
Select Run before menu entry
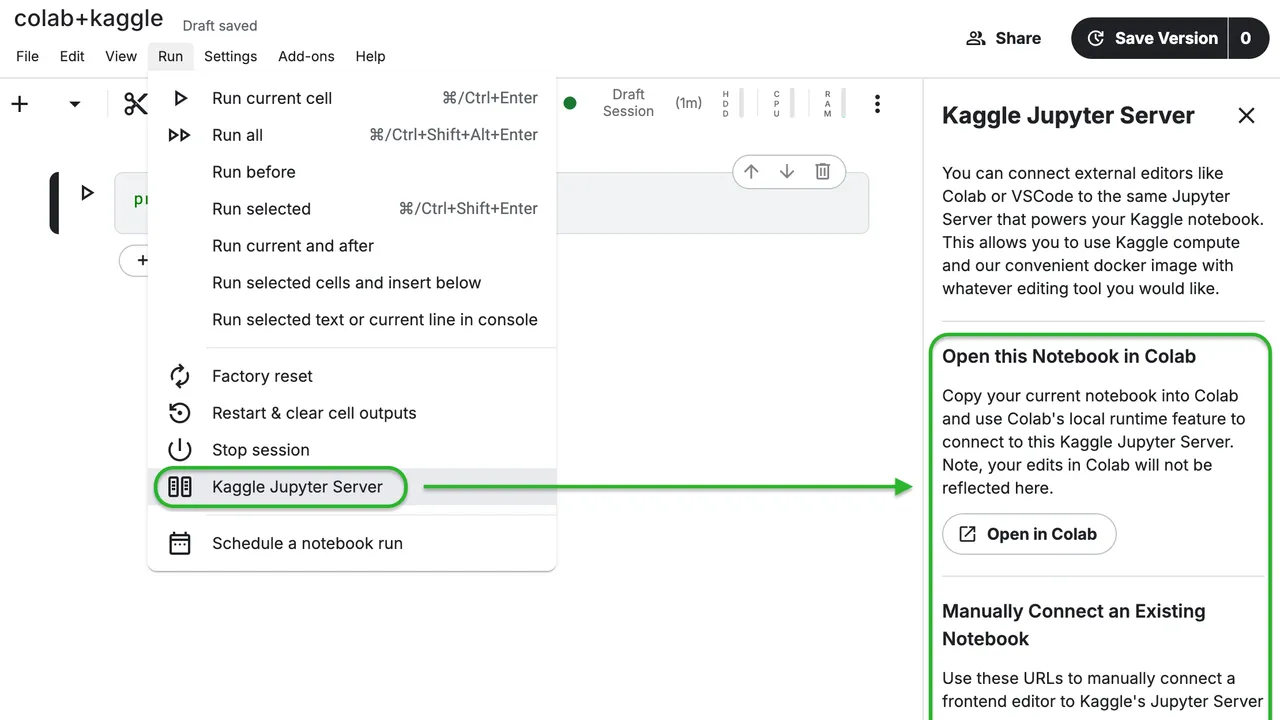(x=352, y=172)
